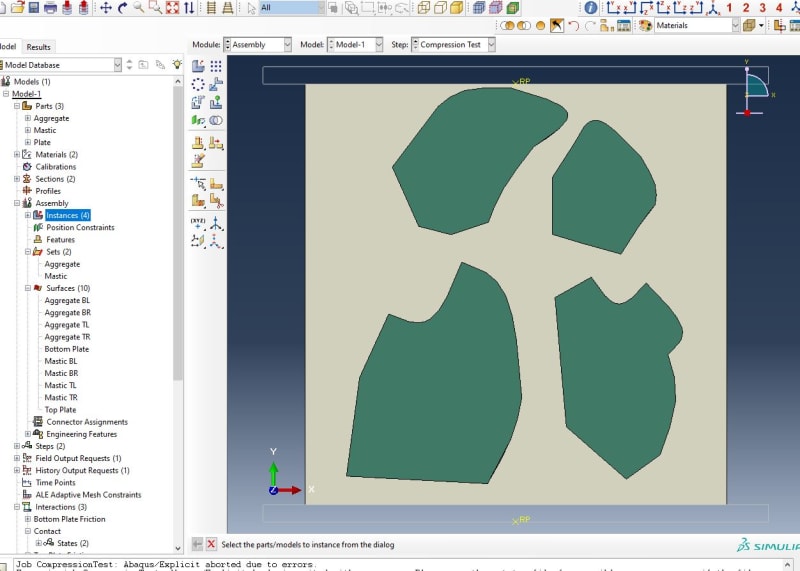Apply saved view number 1
The image size is (800, 571).
tap(730, 7)
